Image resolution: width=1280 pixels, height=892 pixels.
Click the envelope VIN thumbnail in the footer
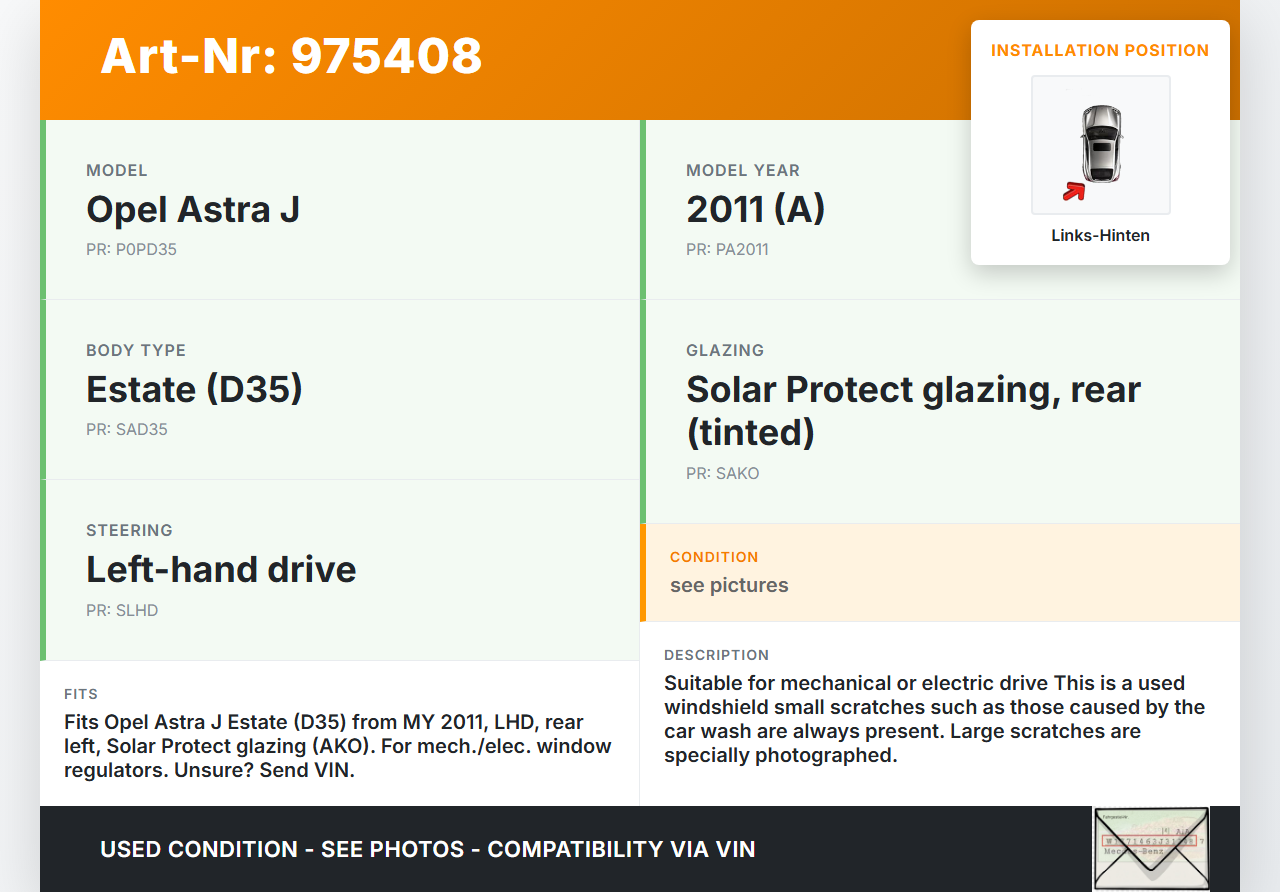pyautogui.click(x=1151, y=849)
